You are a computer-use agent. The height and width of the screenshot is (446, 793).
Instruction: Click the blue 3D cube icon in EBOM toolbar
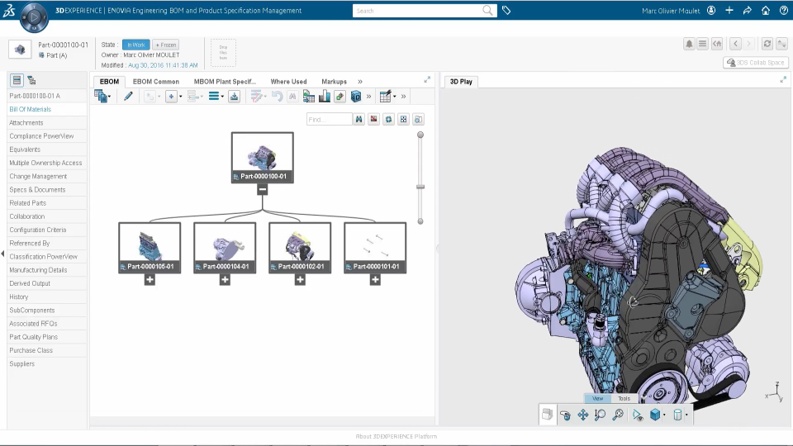point(356,96)
